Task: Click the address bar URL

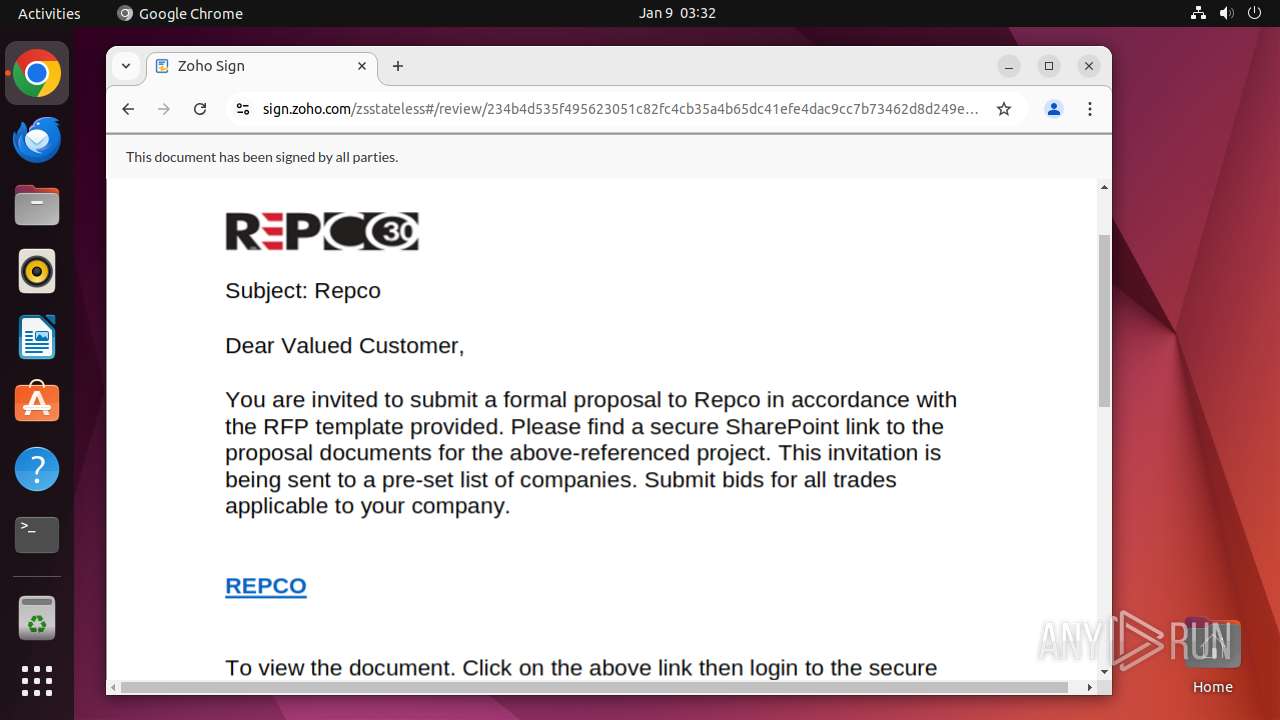Action: 620,109
